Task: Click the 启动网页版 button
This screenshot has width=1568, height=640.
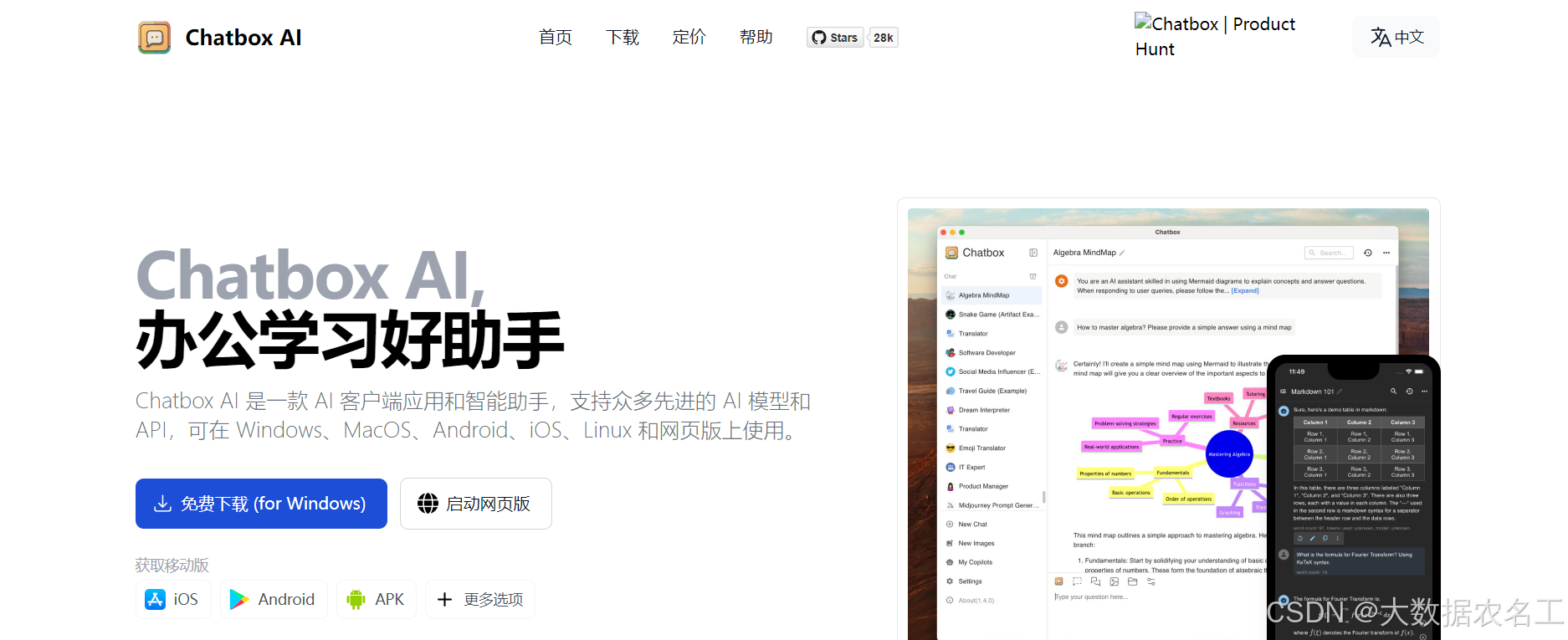Action: [x=476, y=504]
